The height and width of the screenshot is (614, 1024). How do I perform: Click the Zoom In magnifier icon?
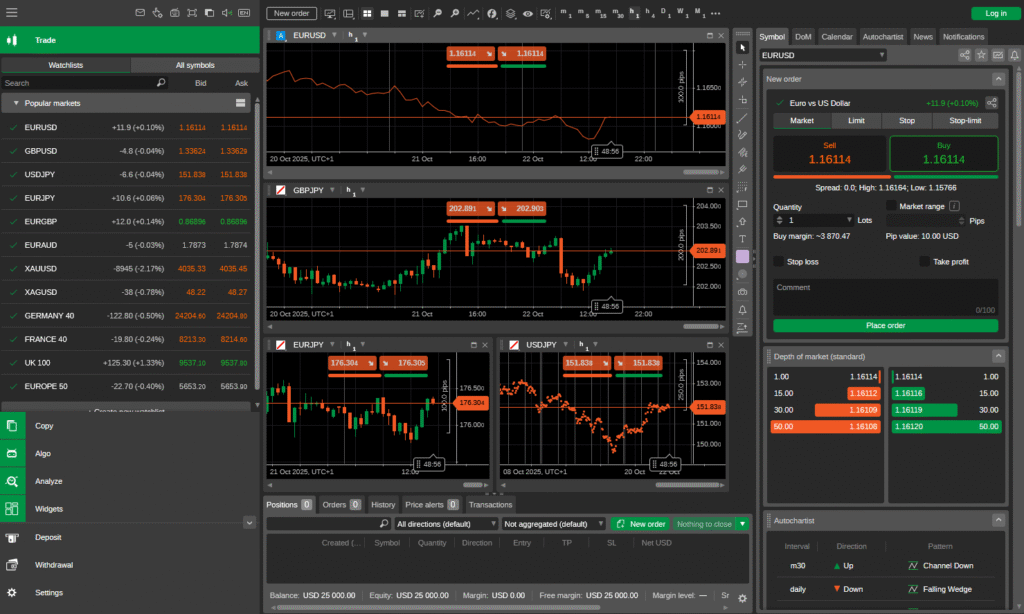coord(454,13)
